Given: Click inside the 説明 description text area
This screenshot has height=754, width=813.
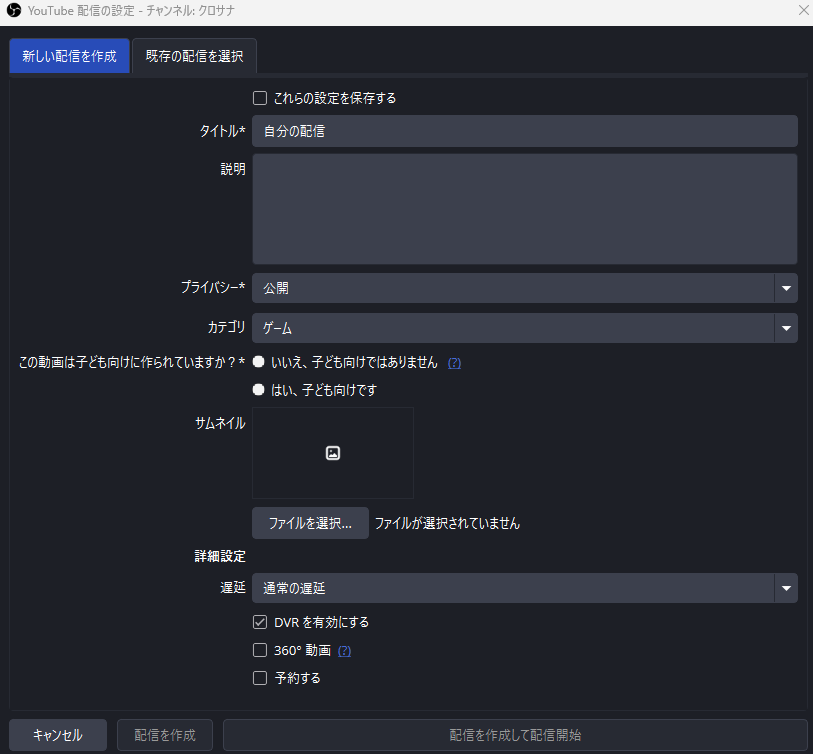Looking at the screenshot, I should tap(525, 209).
